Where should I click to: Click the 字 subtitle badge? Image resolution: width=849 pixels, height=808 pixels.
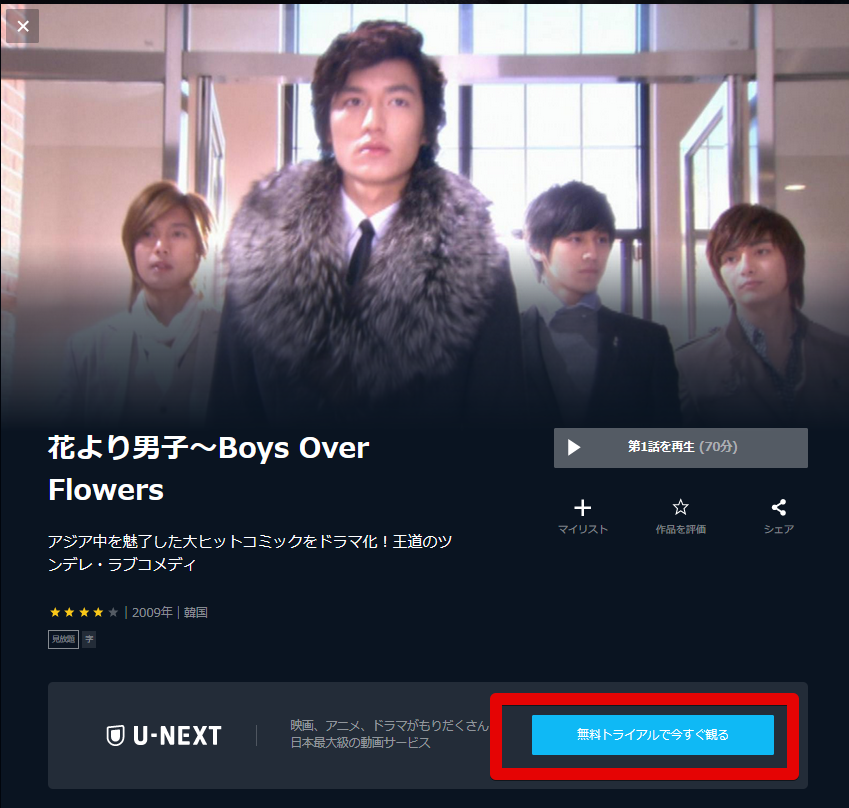tap(89, 639)
